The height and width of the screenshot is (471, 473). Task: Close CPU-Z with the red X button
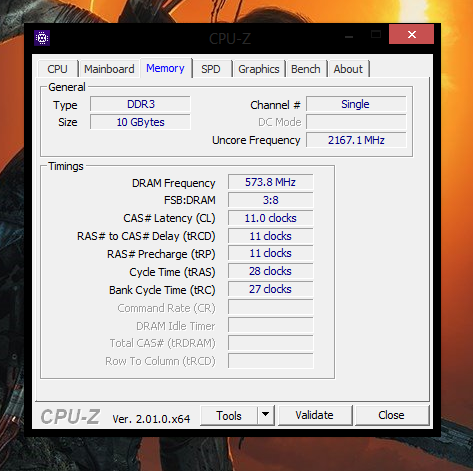tap(412, 34)
